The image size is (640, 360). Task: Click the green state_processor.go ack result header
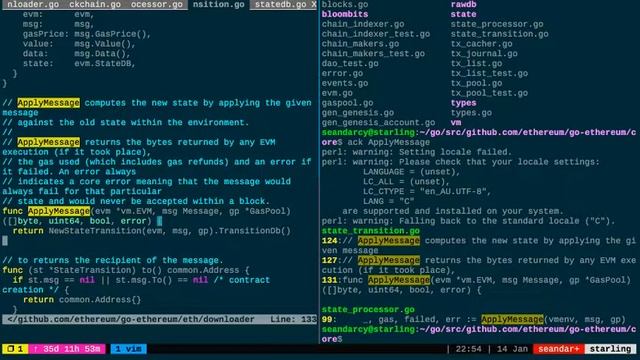(x=368, y=309)
